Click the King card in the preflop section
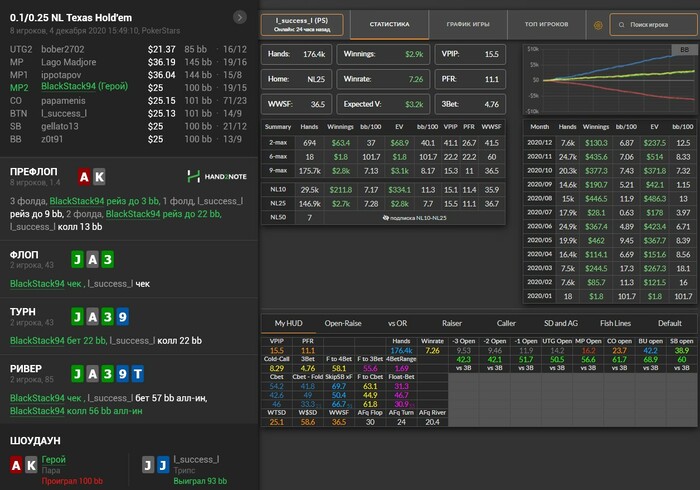The height and width of the screenshot is (490, 700). point(99,177)
